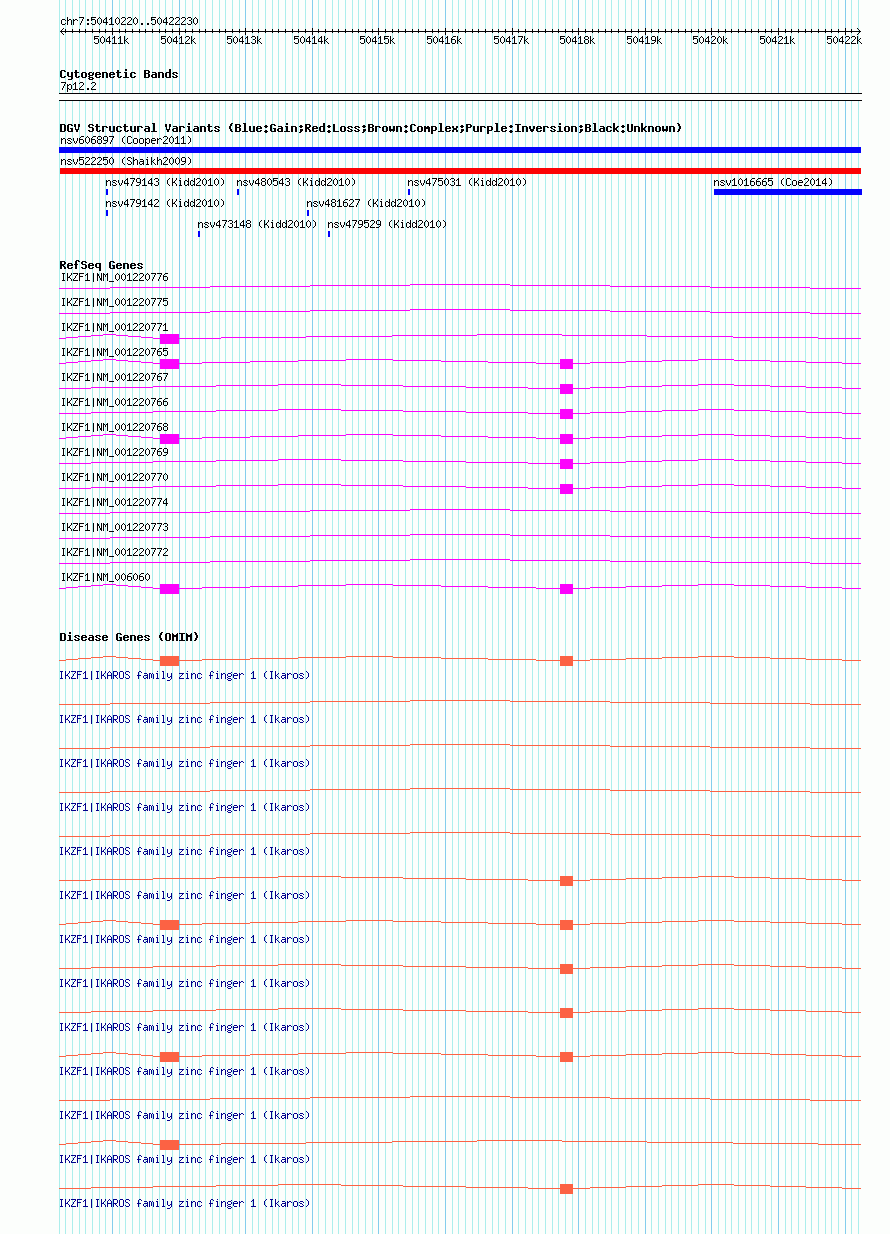Click the 50411k ruler tick label
Screen dimensions: 890x1234
pos(110,41)
